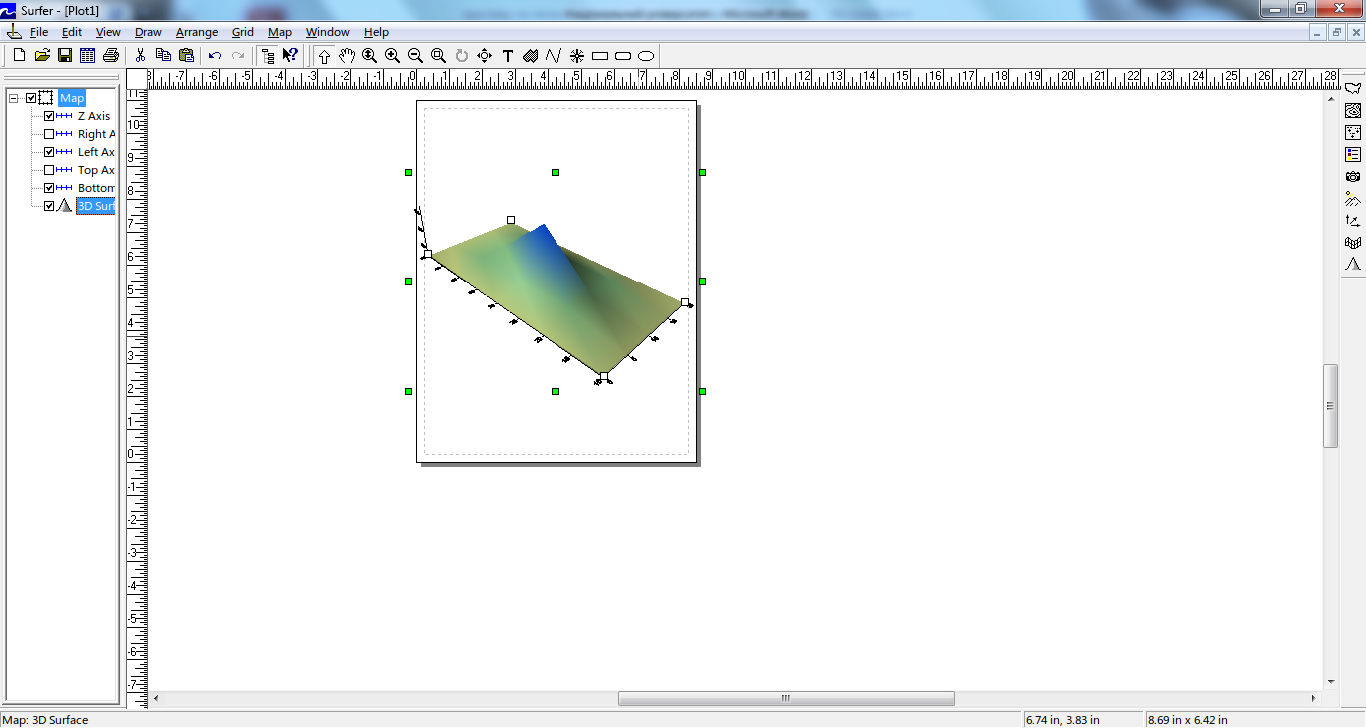Open the Arrange menu

(x=197, y=32)
